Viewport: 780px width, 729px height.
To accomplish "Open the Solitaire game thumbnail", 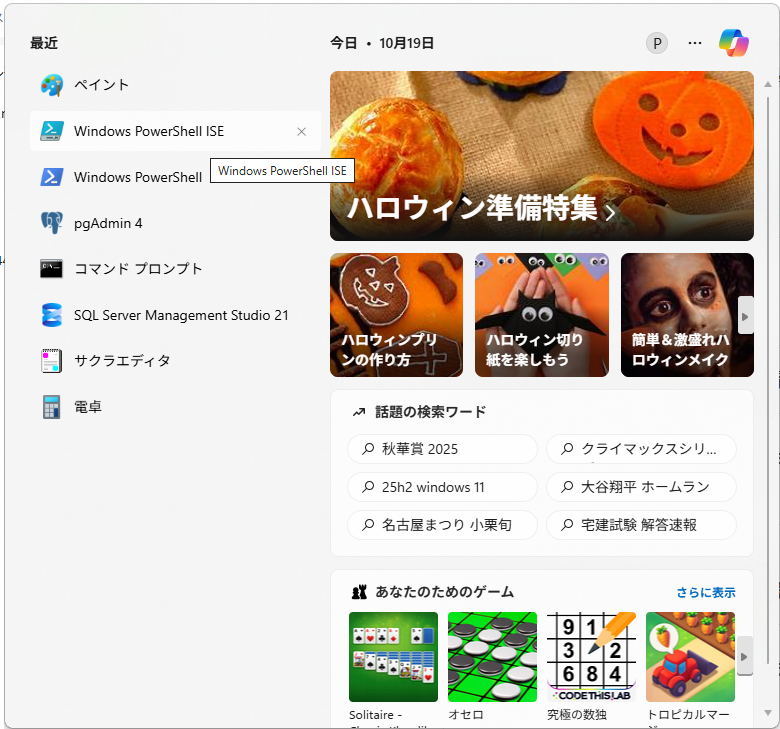I will (393, 657).
